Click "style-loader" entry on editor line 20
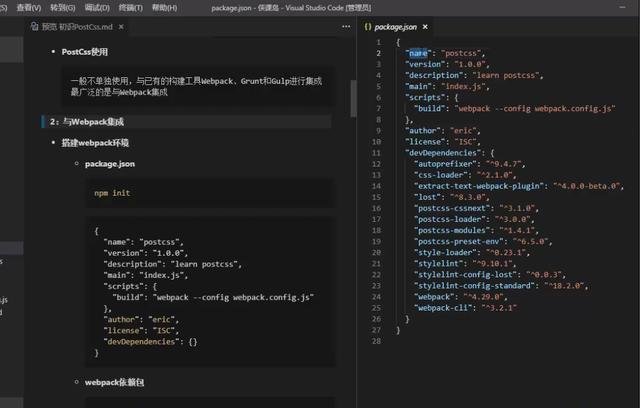The image size is (640, 408). point(472,253)
